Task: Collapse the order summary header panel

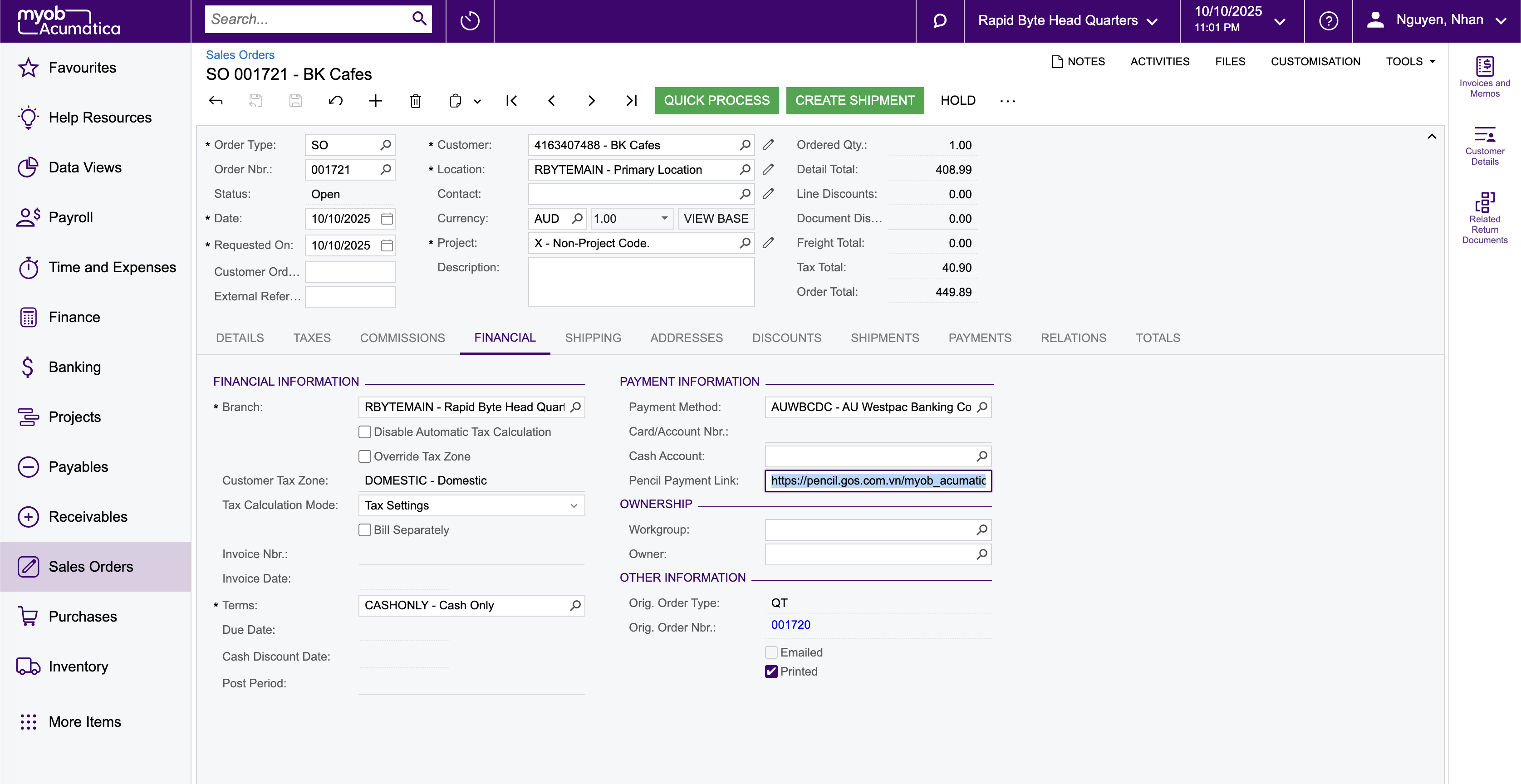Action: tap(1432, 137)
